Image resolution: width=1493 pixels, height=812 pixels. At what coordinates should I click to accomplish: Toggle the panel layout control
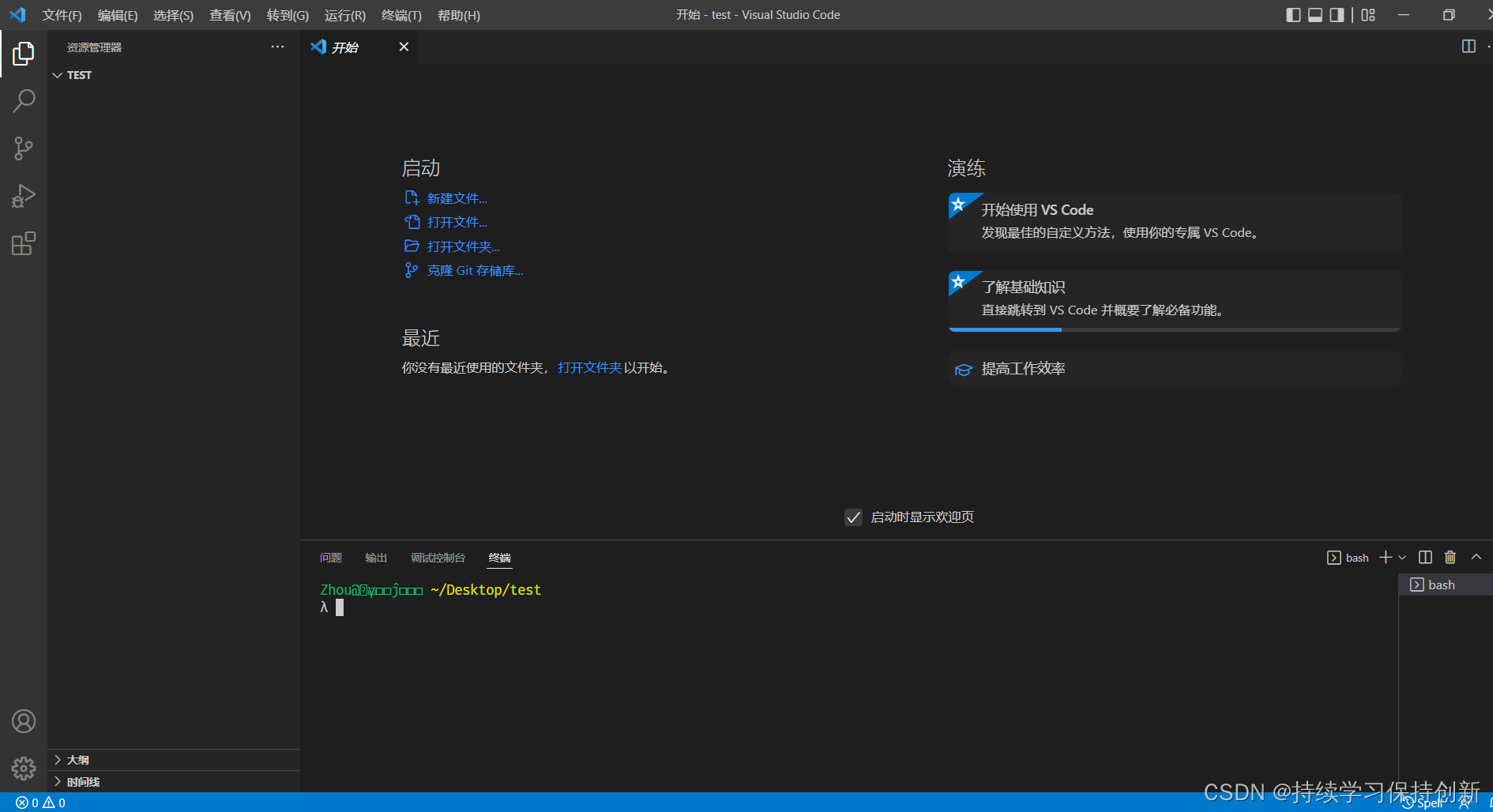click(x=1315, y=14)
